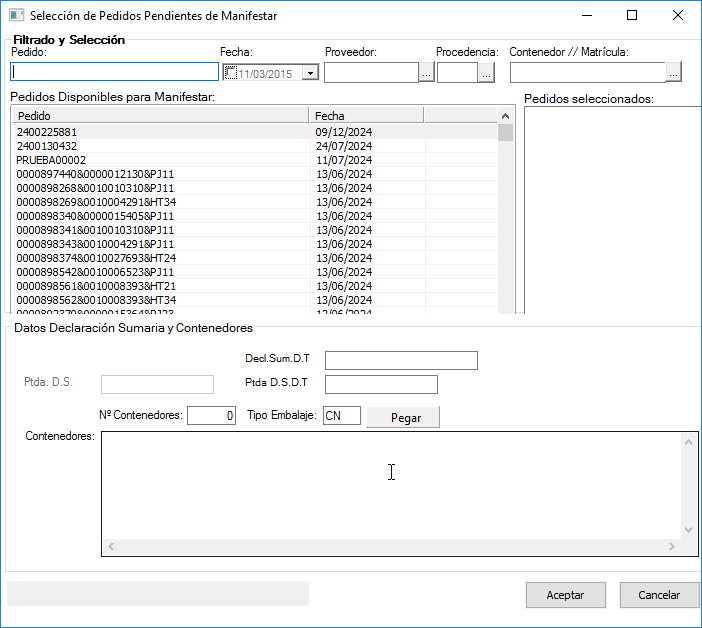
Task: Click the order list scroll-up arrow
Action: click(506, 116)
